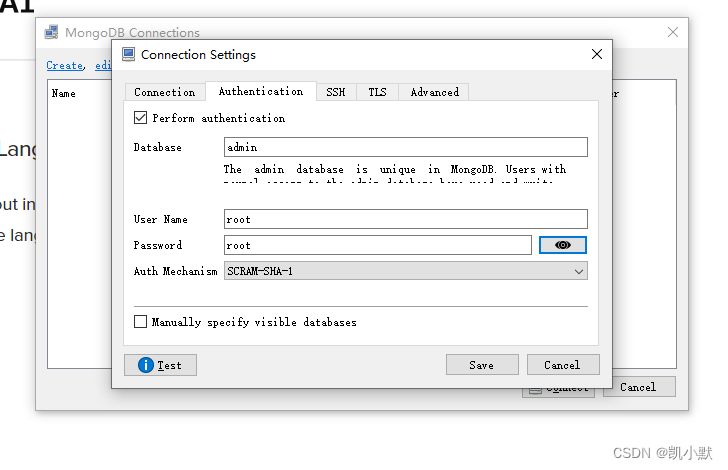Close the MongoDB Connections window

point(673,32)
